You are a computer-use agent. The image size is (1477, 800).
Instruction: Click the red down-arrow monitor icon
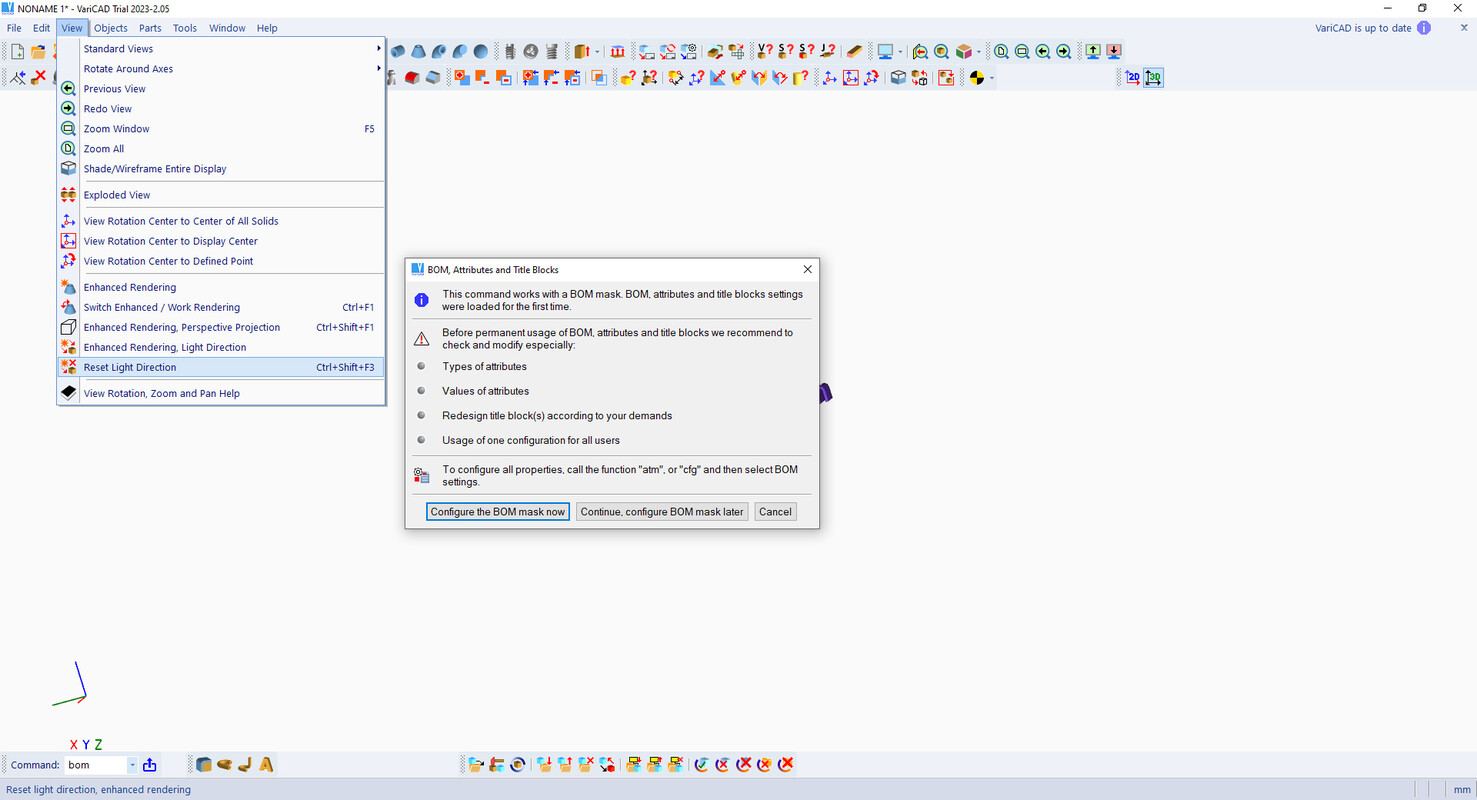1114,51
